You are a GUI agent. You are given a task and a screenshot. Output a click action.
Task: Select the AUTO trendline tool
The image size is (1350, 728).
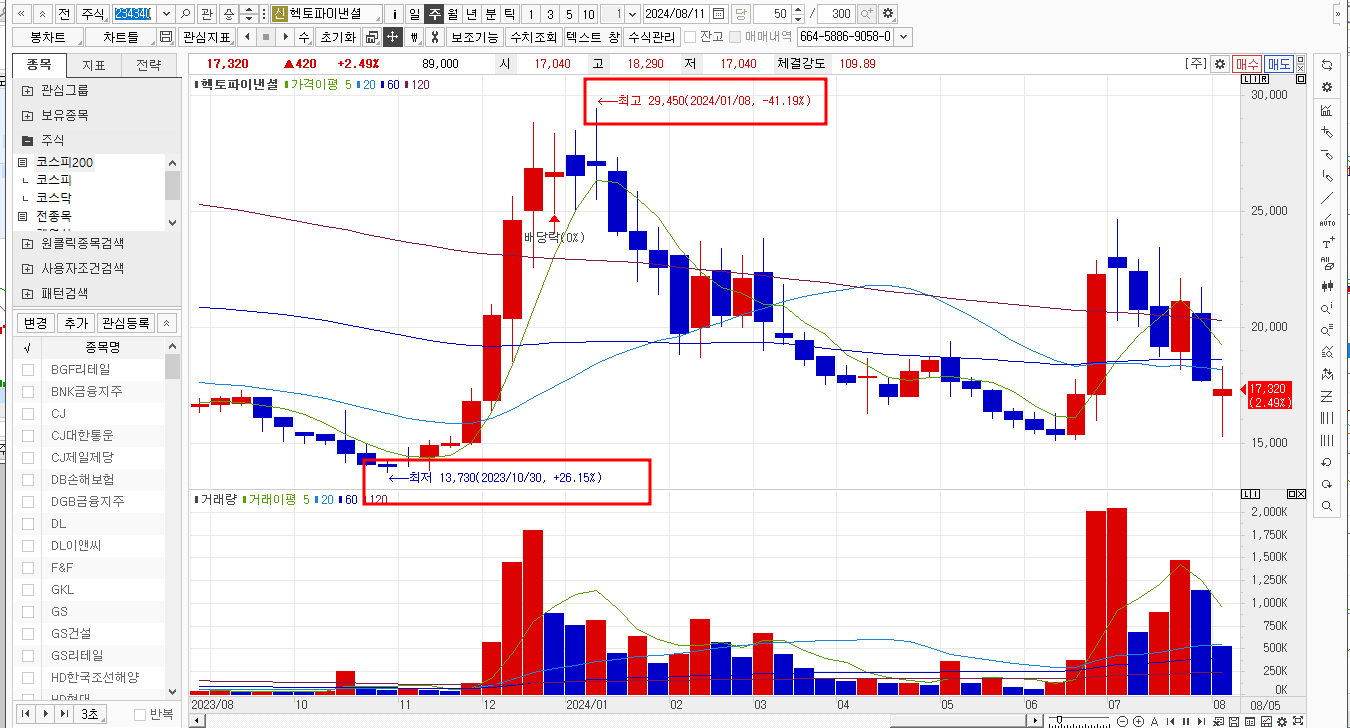1327,219
